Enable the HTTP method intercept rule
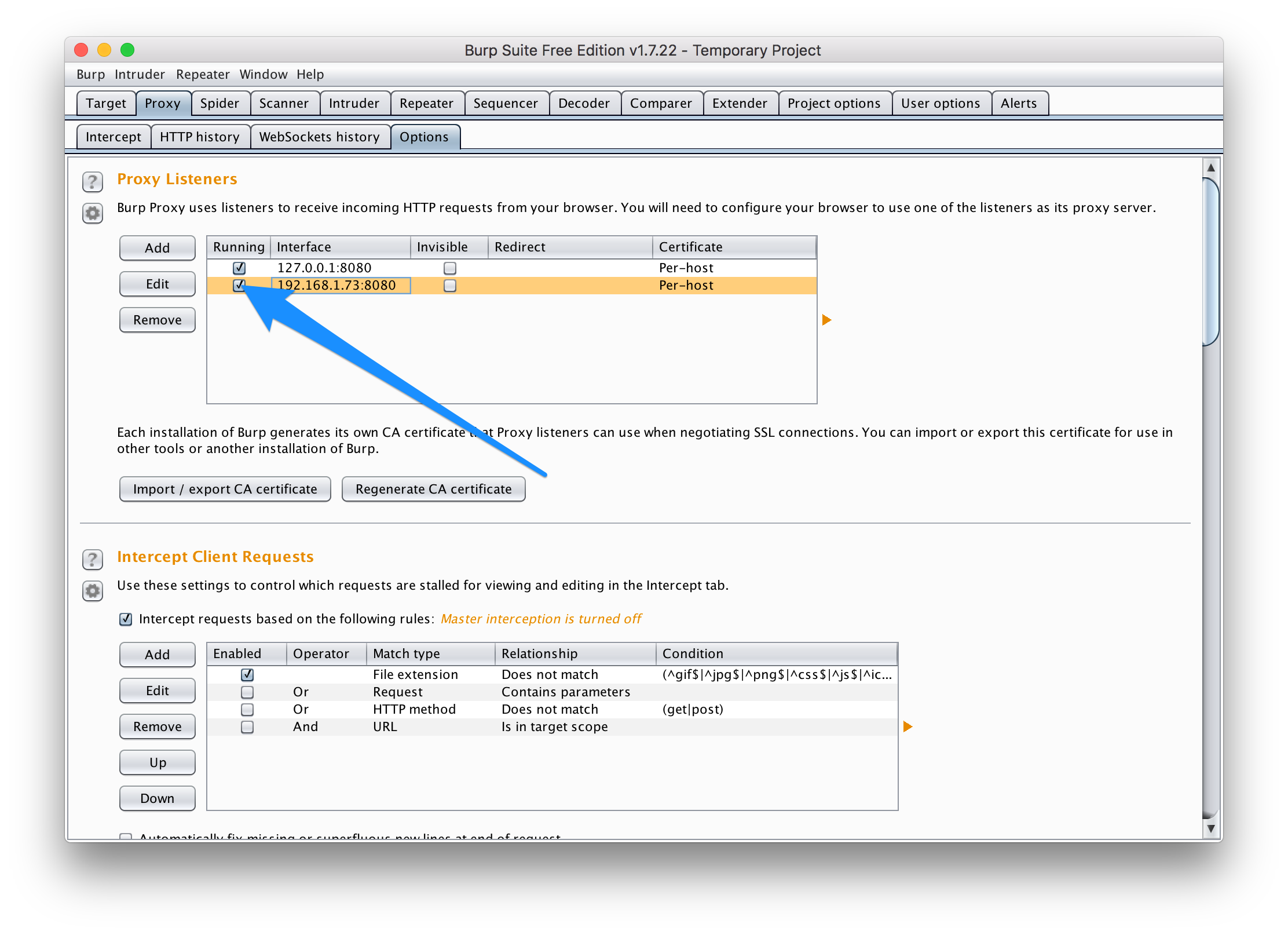Screen dimensions: 1288x935 click(247, 710)
